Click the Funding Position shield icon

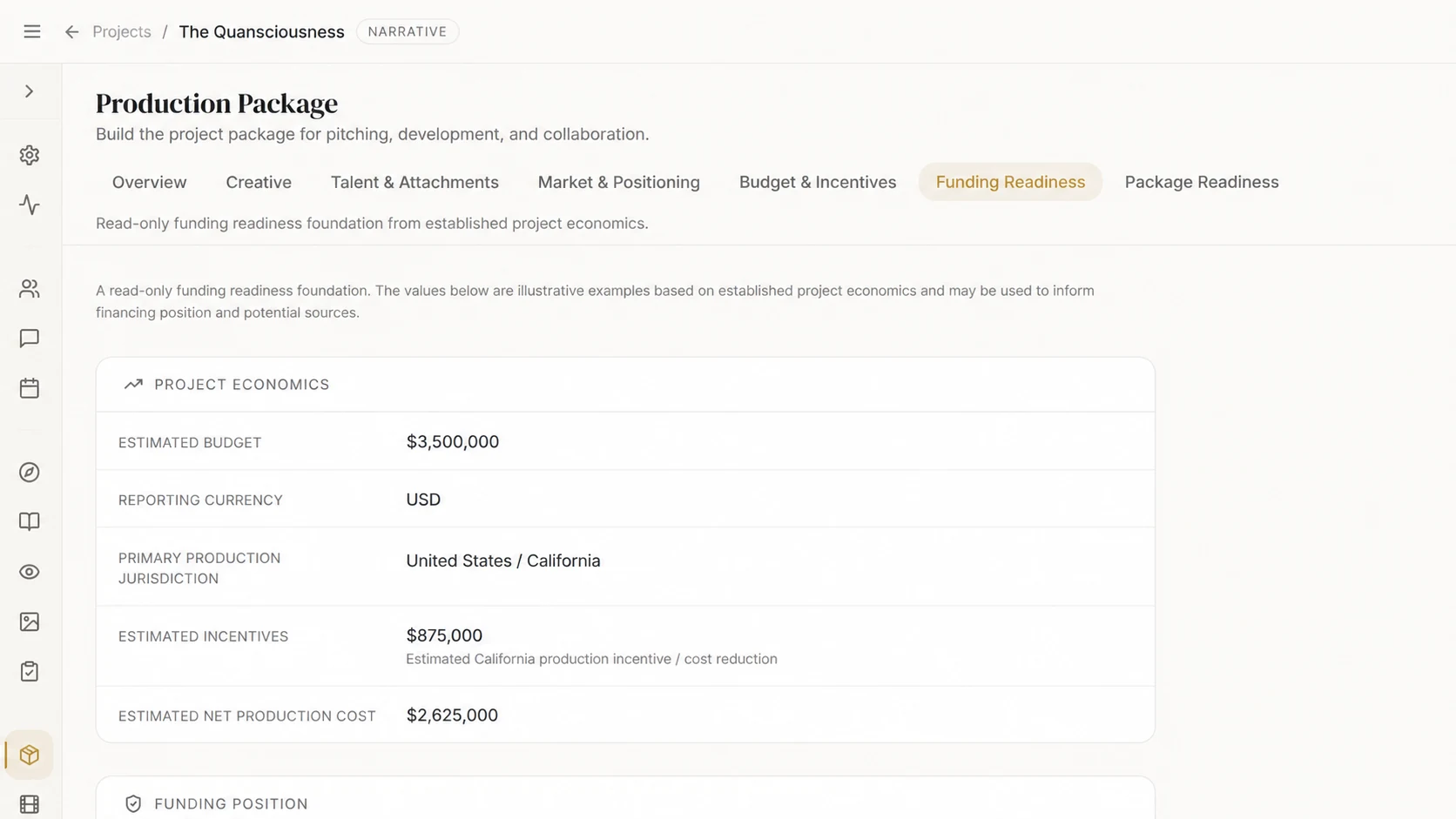pyautogui.click(x=133, y=803)
